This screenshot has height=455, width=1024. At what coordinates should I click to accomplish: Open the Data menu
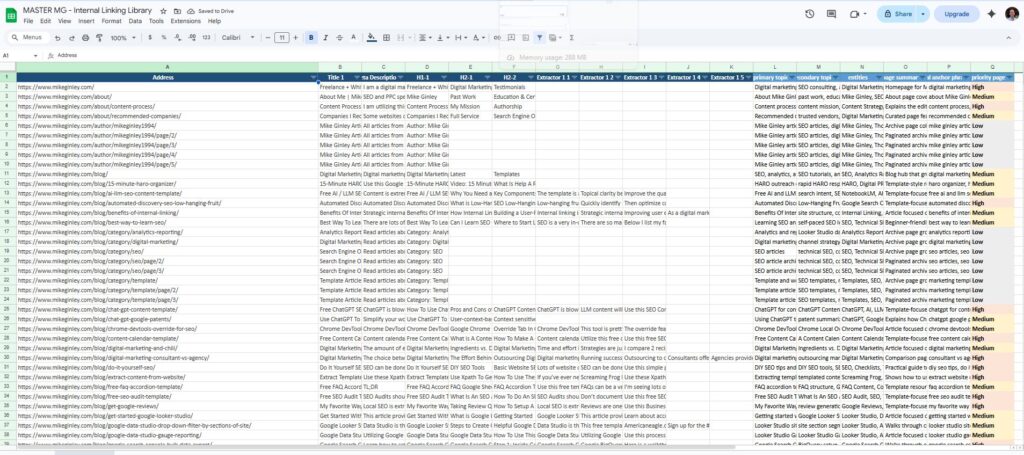click(x=135, y=21)
